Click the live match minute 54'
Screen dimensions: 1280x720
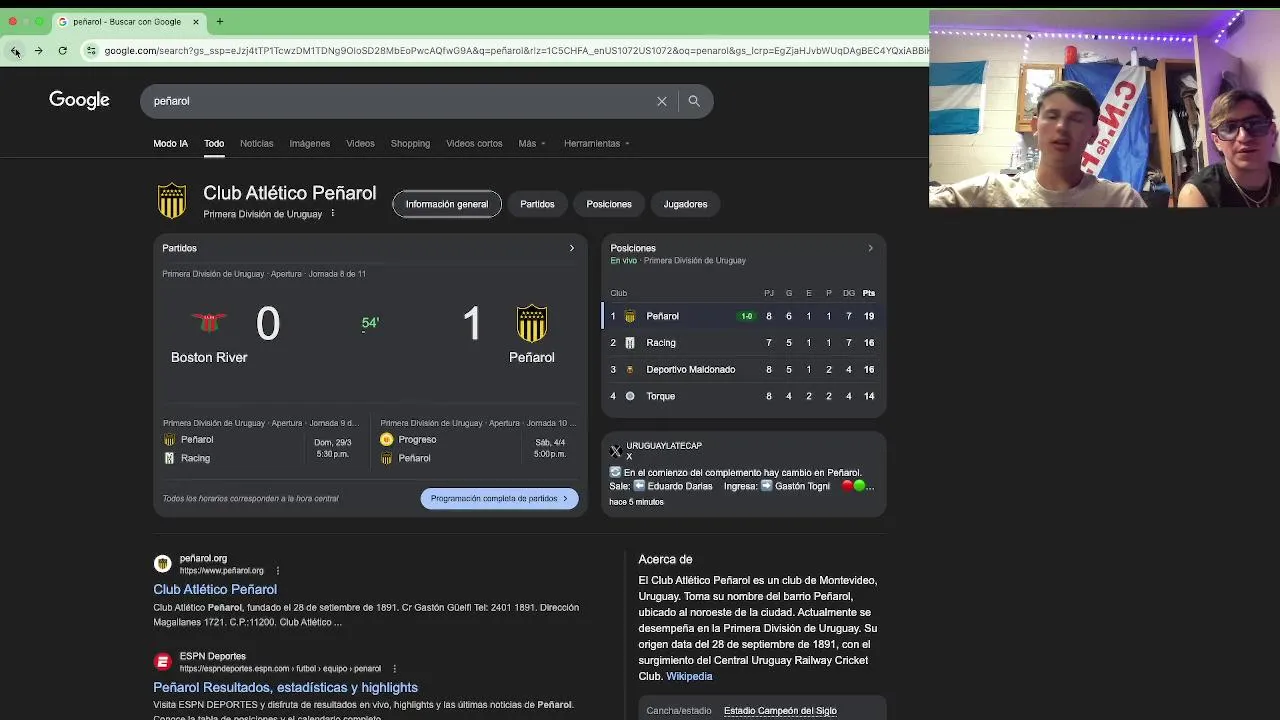[370, 323]
